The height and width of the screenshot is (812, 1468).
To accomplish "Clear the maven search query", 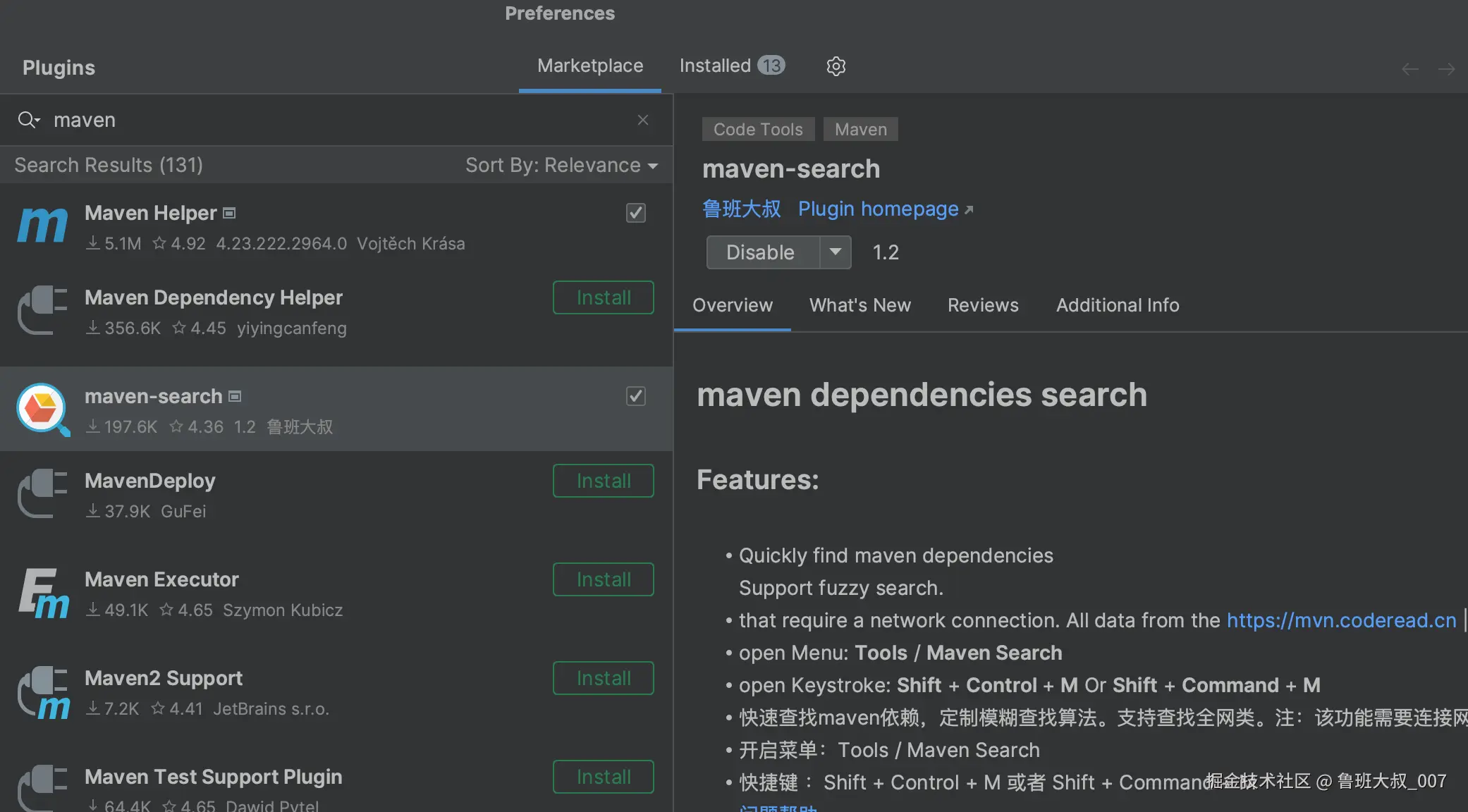I will (642, 120).
